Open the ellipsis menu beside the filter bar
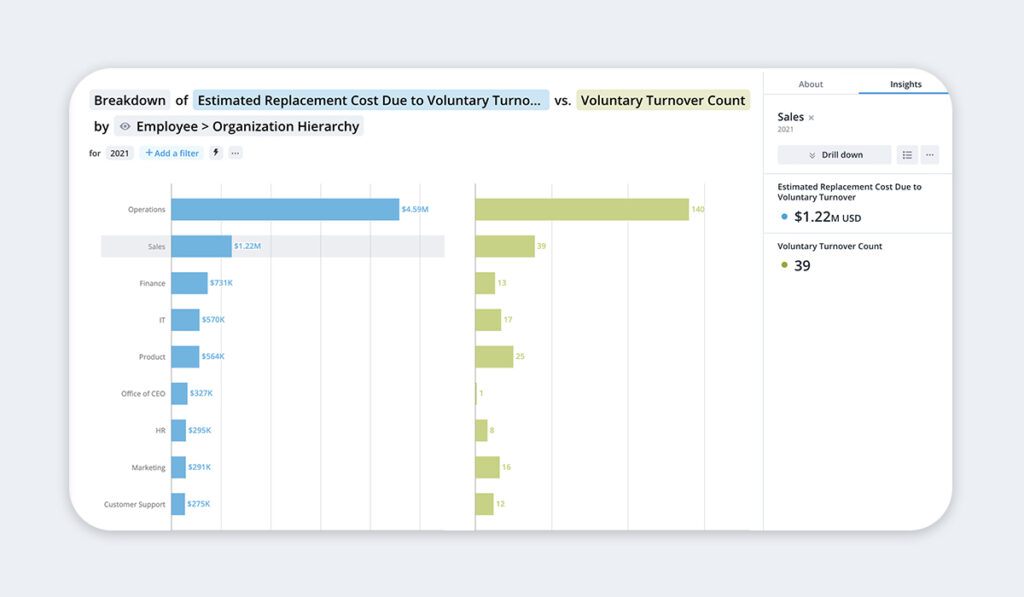The width and height of the screenshot is (1024, 597). [x=235, y=153]
